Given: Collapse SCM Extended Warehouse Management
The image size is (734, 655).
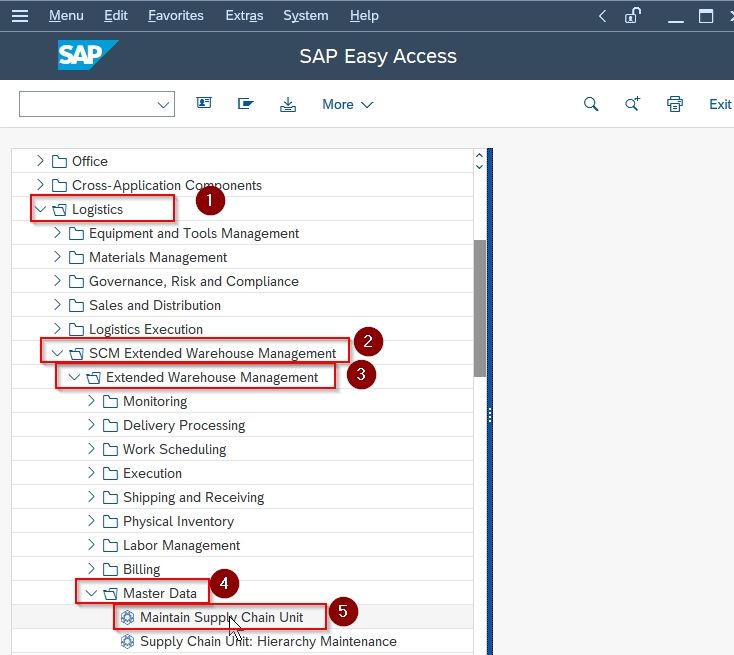Looking at the screenshot, I should click(x=57, y=353).
